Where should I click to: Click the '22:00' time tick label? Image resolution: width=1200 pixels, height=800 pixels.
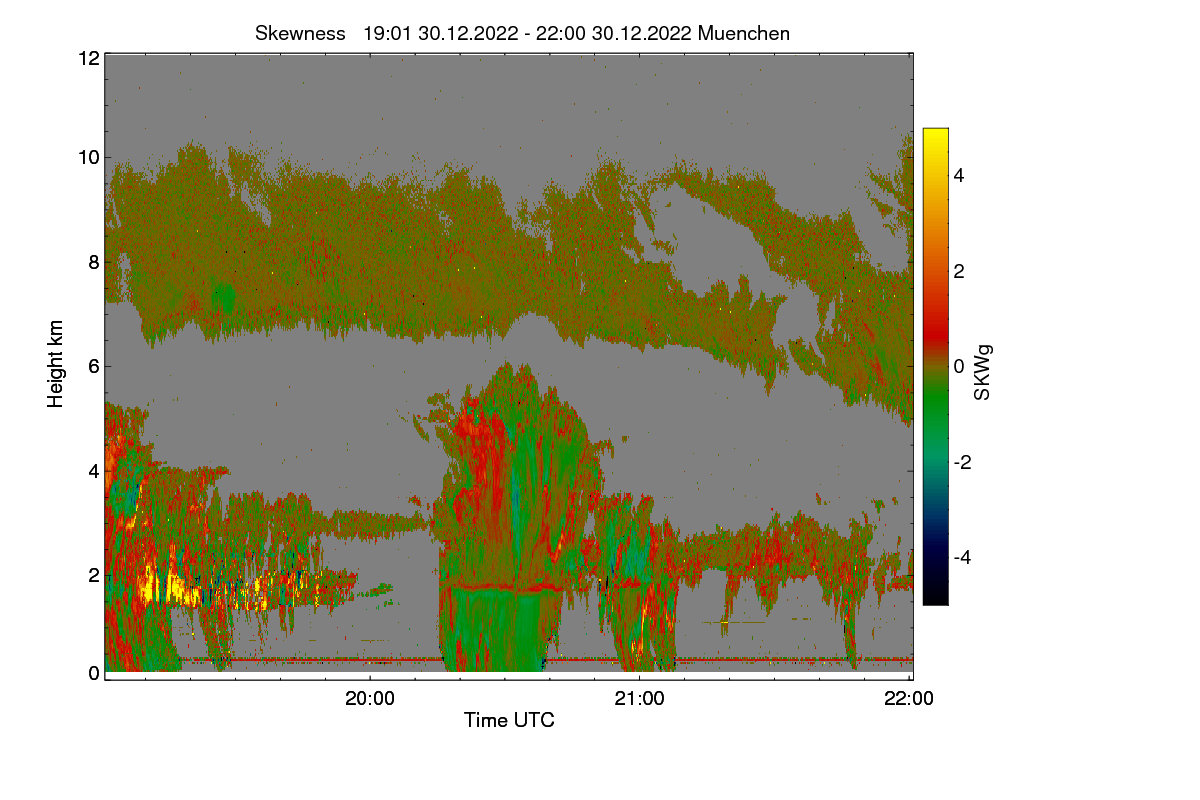[909, 699]
